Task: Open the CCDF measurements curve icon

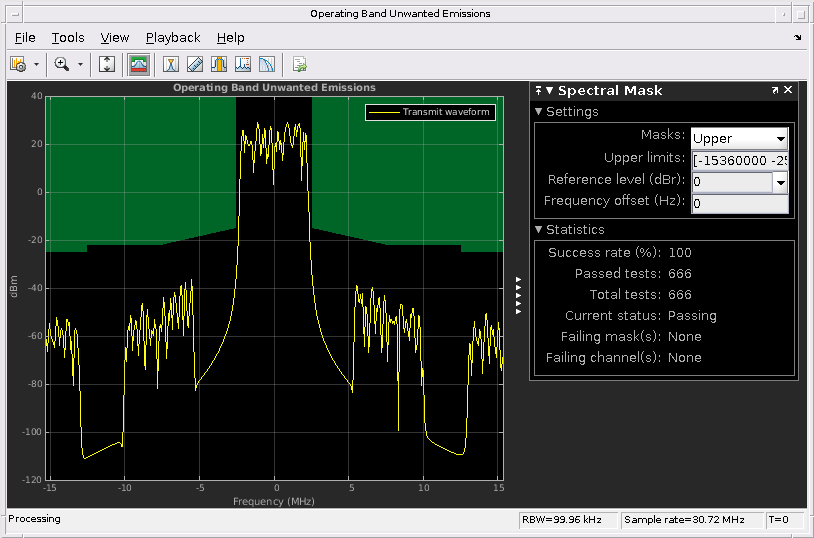Action: 267,64
